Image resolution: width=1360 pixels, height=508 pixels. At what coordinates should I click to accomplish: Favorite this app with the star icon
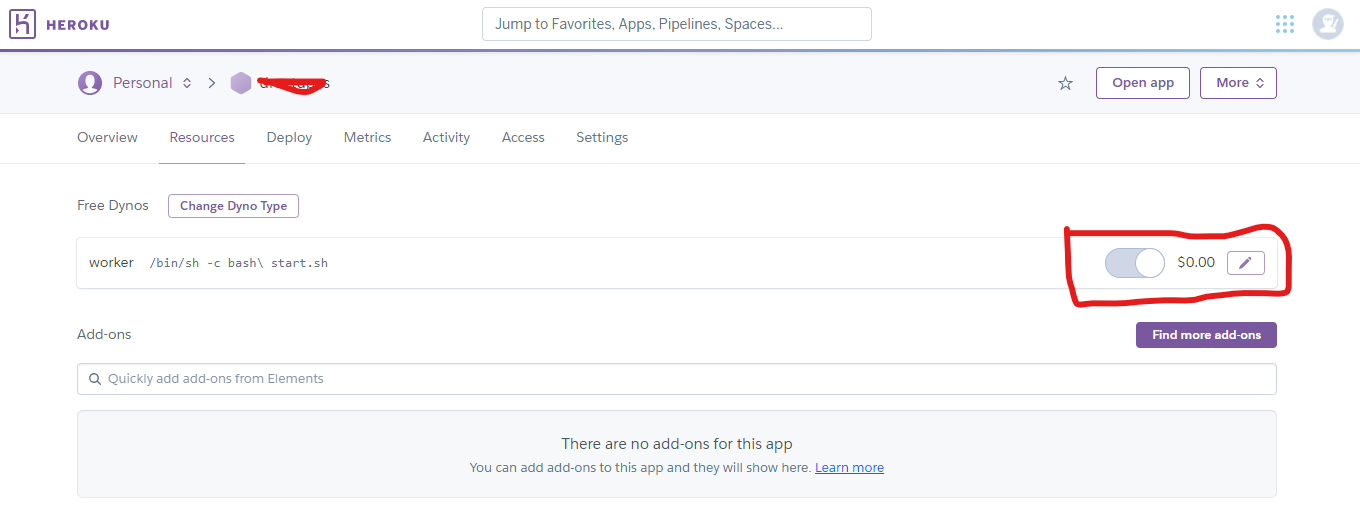pos(1065,83)
